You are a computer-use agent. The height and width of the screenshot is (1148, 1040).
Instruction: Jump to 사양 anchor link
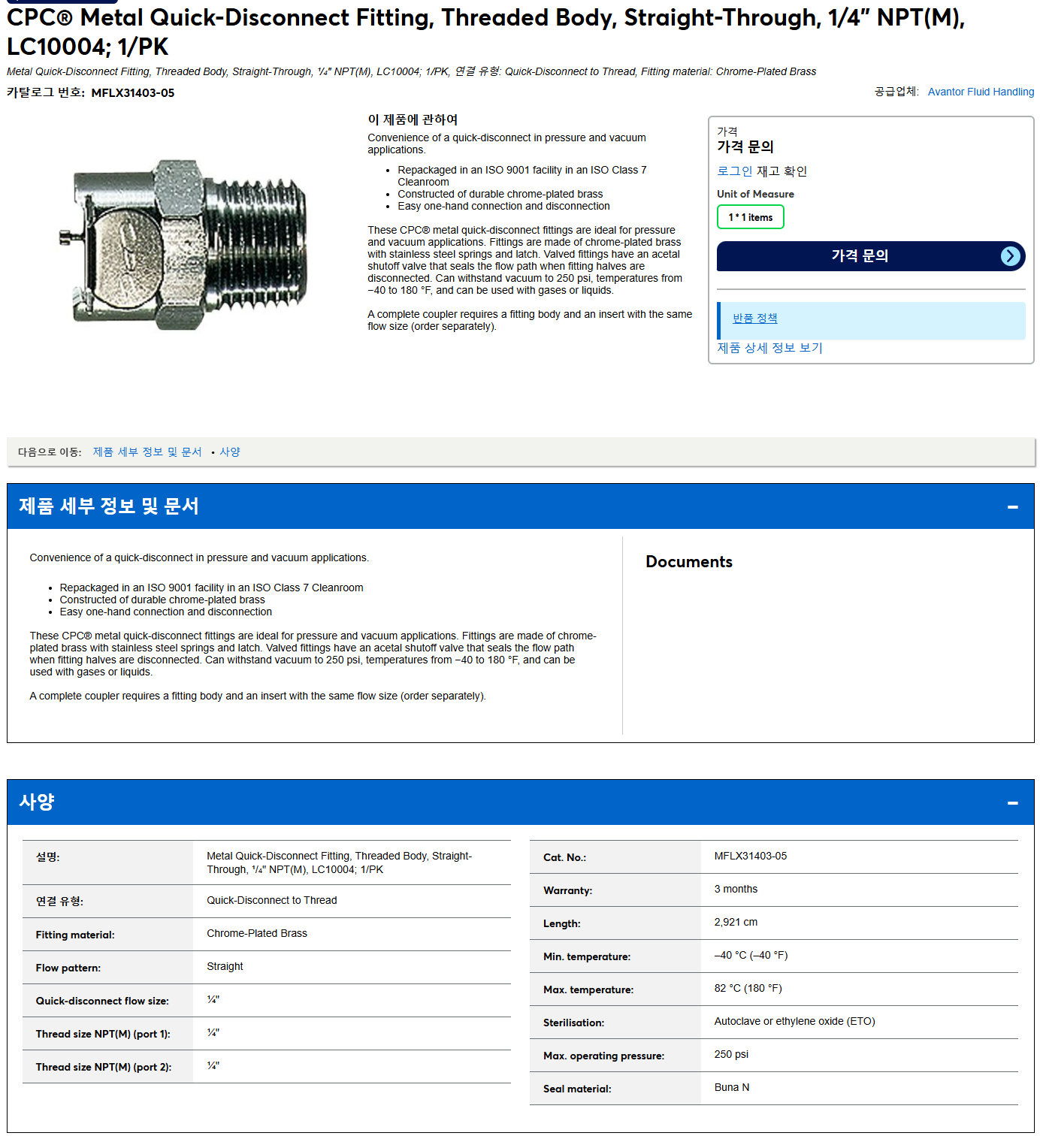coord(230,452)
